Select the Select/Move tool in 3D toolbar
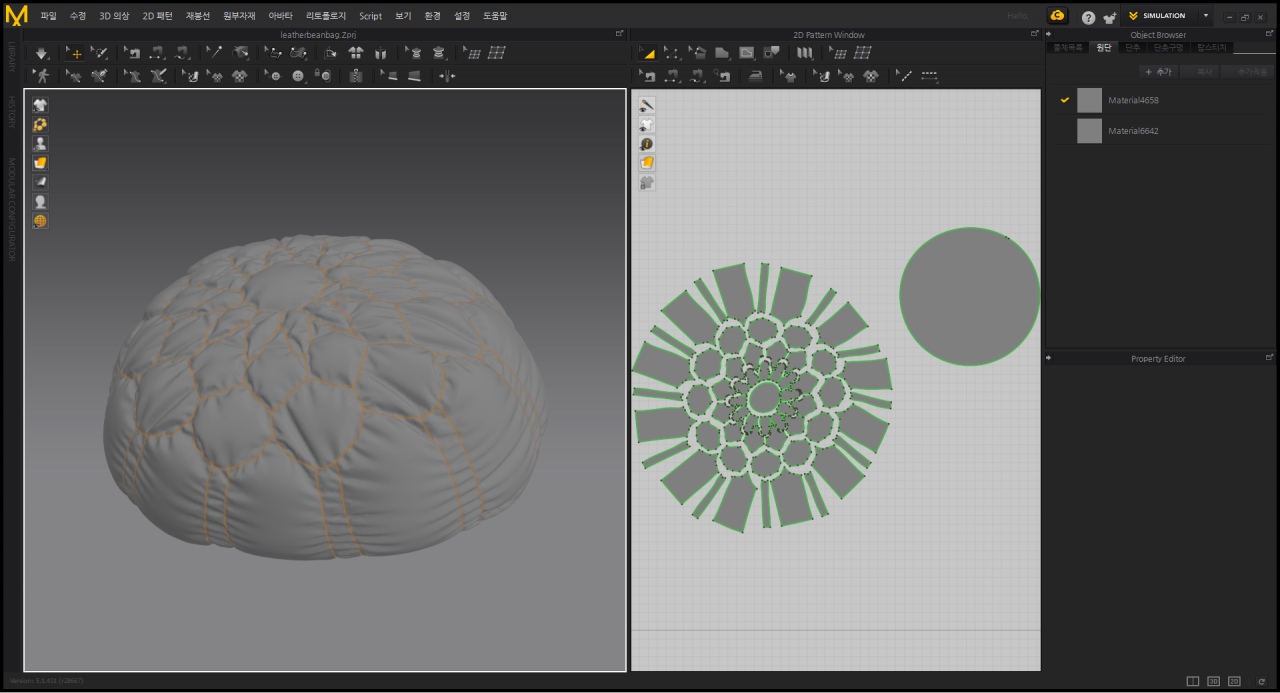This screenshot has width=1280, height=693. point(74,53)
